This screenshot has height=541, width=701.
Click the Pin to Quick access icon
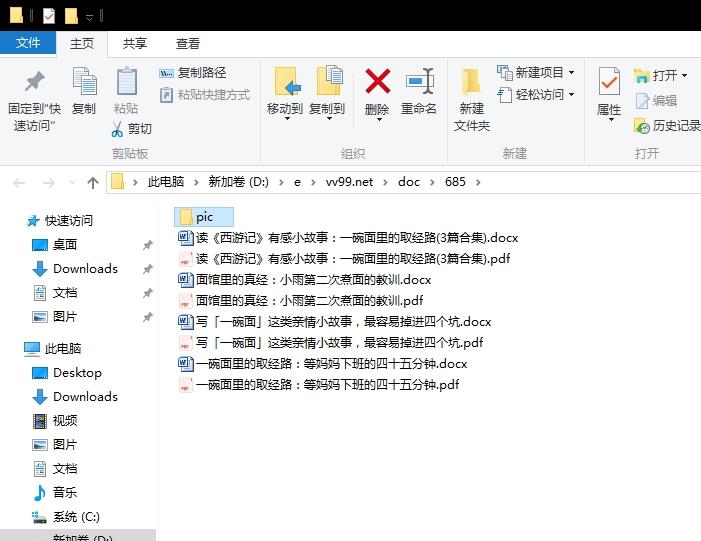coord(34,81)
